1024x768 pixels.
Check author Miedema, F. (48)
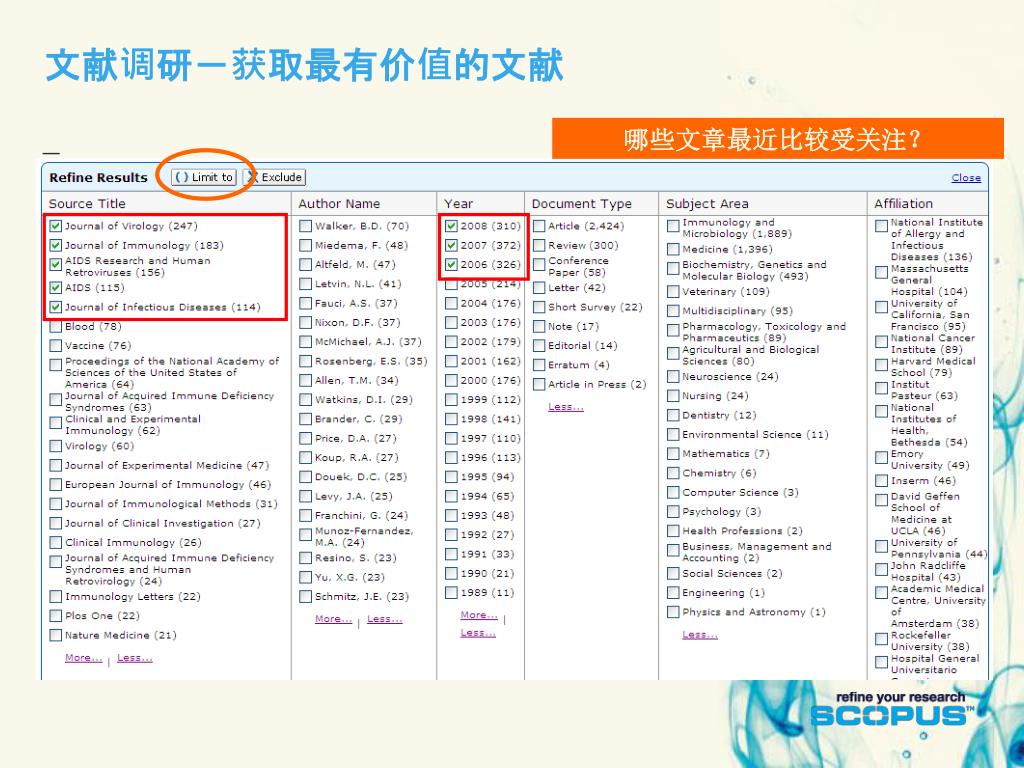305,246
